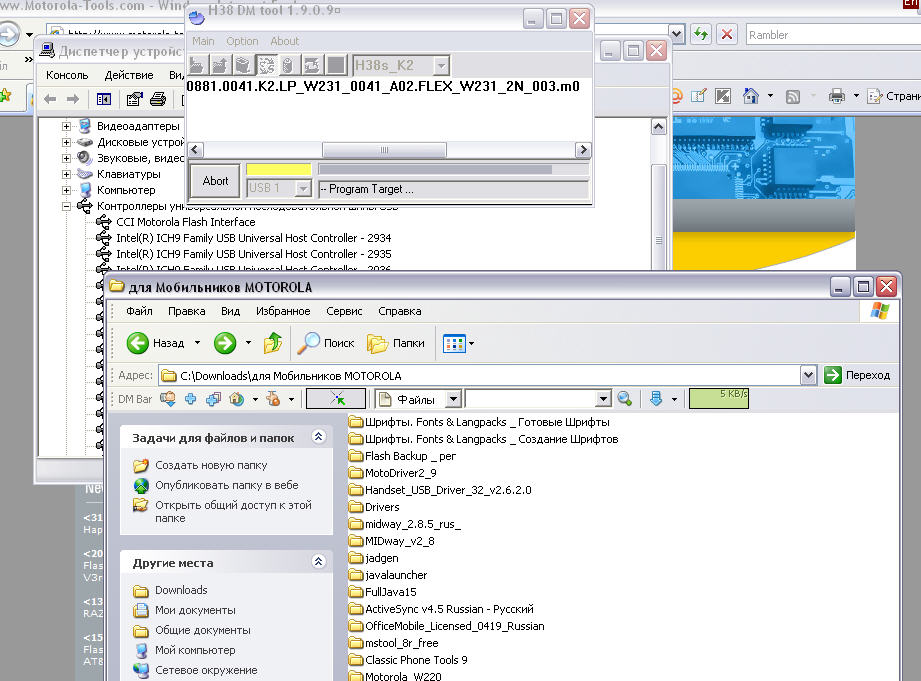
Task: Click the Назад back button in Explorer
Action: click(x=156, y=343)
